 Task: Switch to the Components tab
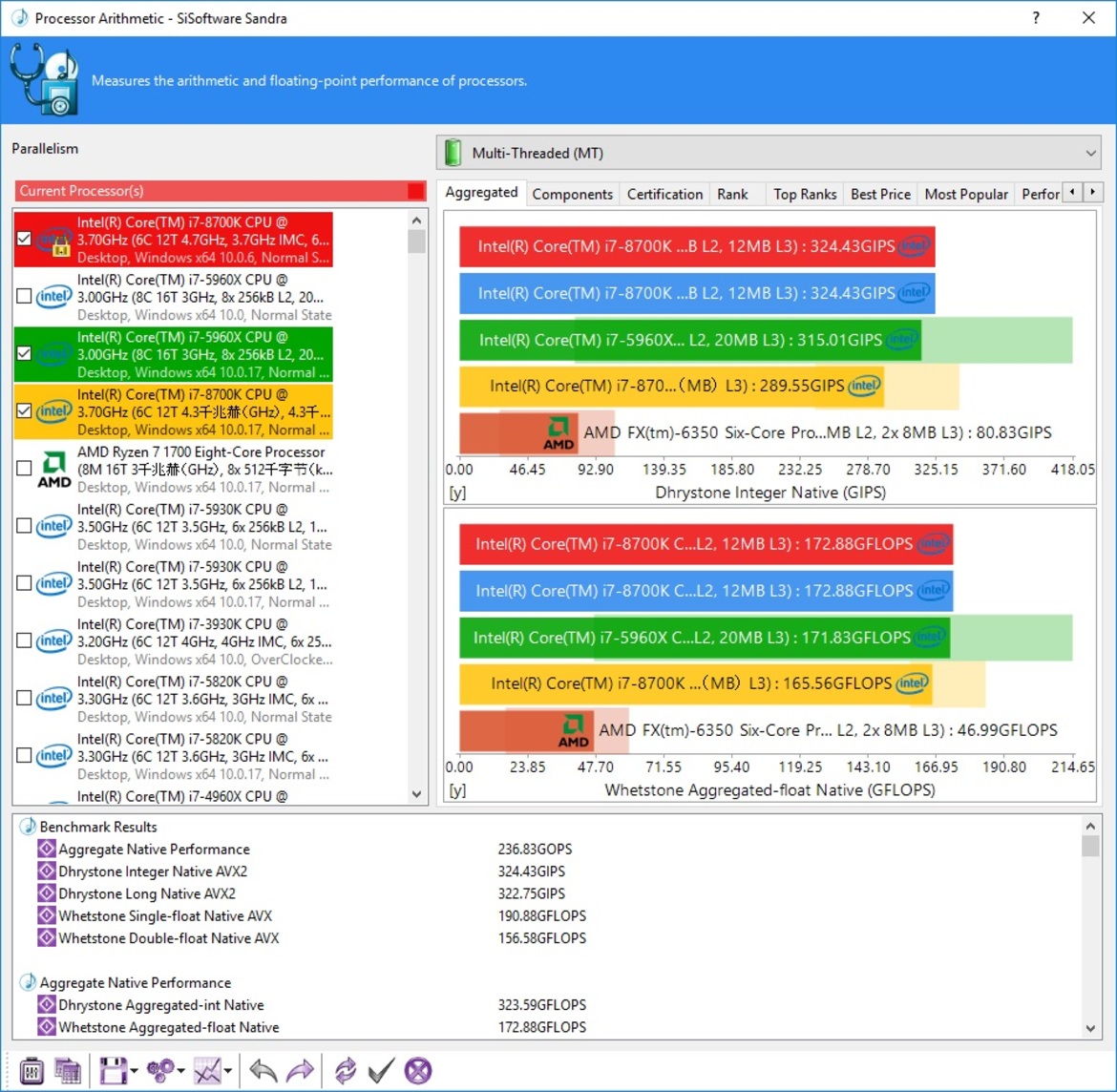coord(572,194)
